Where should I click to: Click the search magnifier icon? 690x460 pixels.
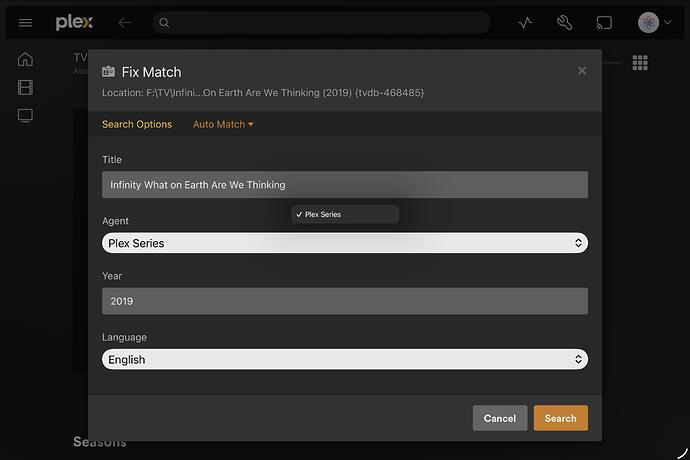[164, 22]
